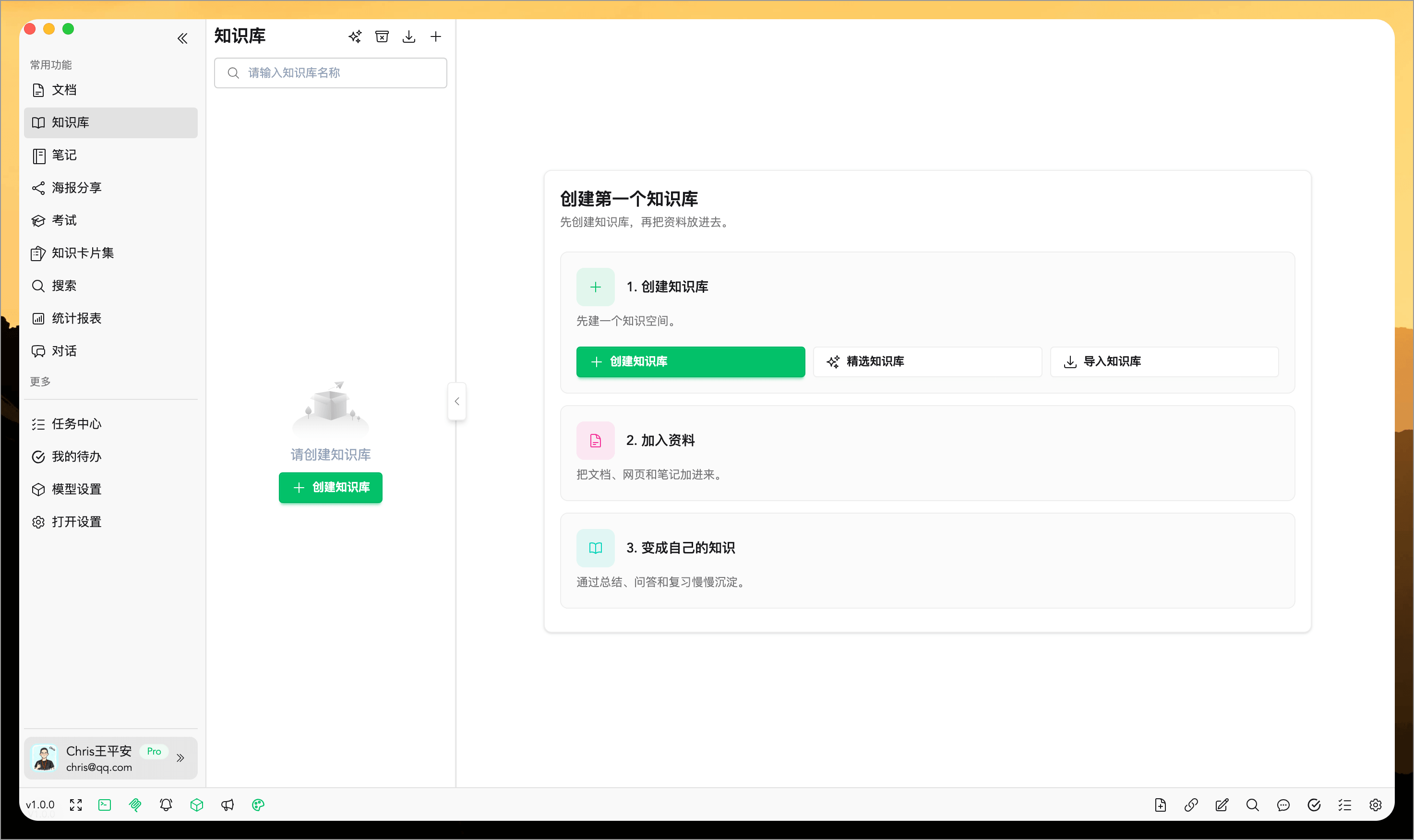Image resolution: width=1414 pixels, height=840 pixels.
Task: Collapse the middle panel using the chevron handle
Action: click(x=456, y=401)
